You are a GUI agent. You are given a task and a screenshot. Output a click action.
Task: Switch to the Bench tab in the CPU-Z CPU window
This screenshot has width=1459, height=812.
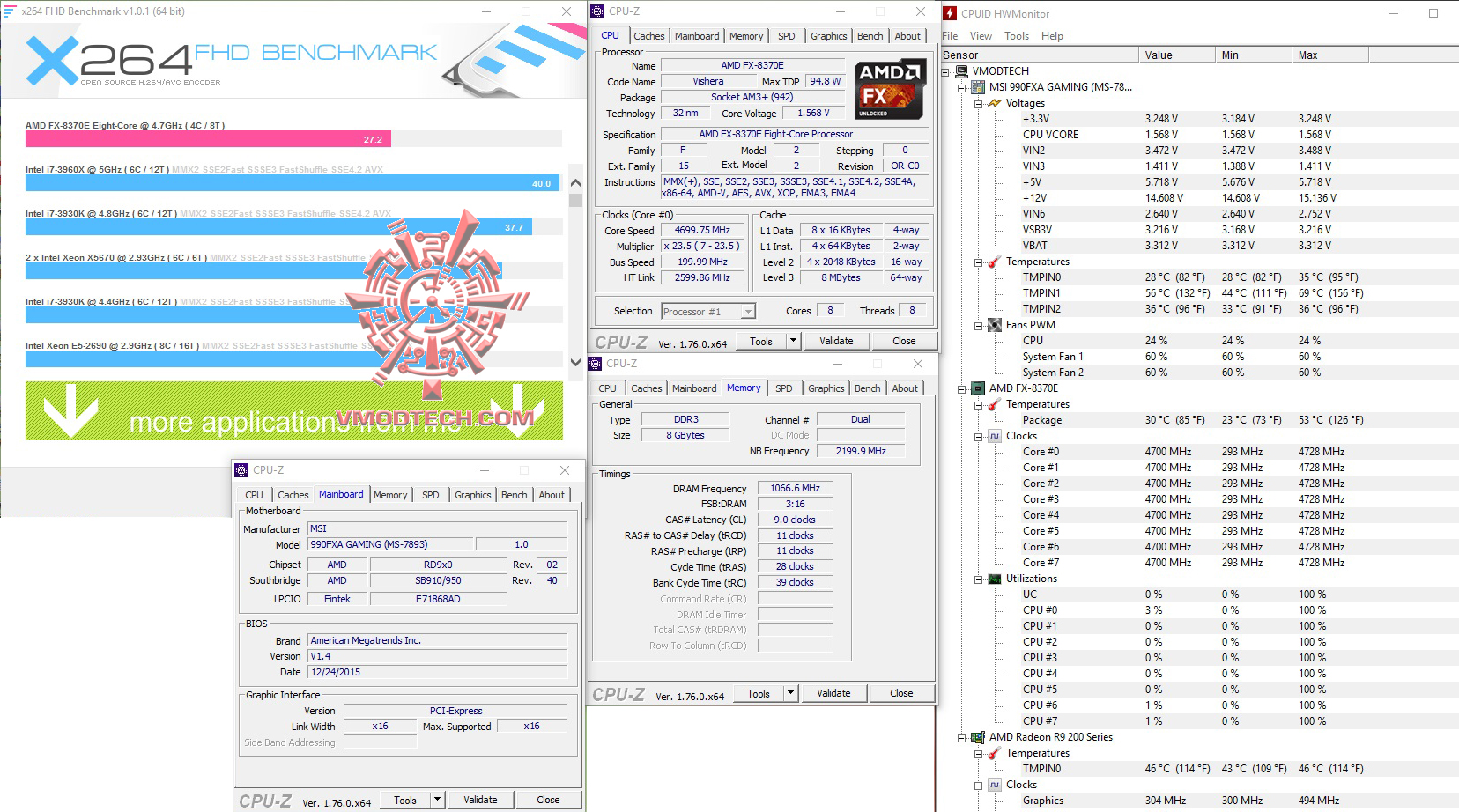coord(870,36)
